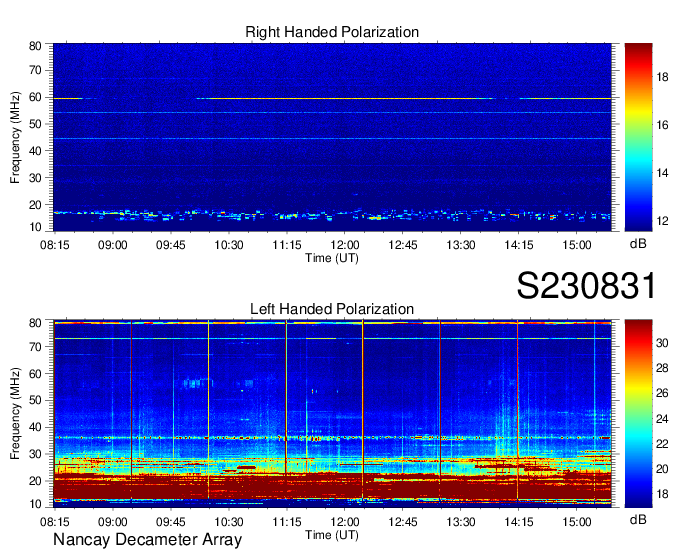Click the 18 dB tick on upper color bar
The image size is (680, 552).
pos(662,77)
